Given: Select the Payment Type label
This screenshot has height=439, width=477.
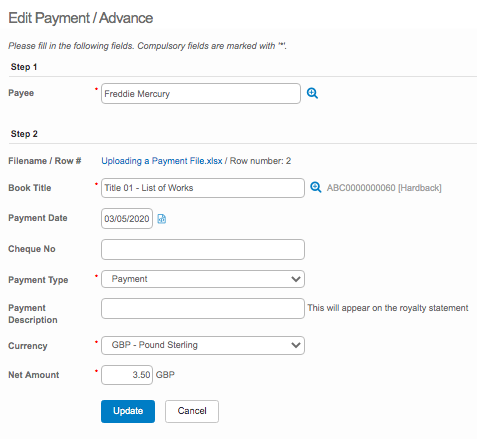Looking at the screenshot, I should point(38,280).
